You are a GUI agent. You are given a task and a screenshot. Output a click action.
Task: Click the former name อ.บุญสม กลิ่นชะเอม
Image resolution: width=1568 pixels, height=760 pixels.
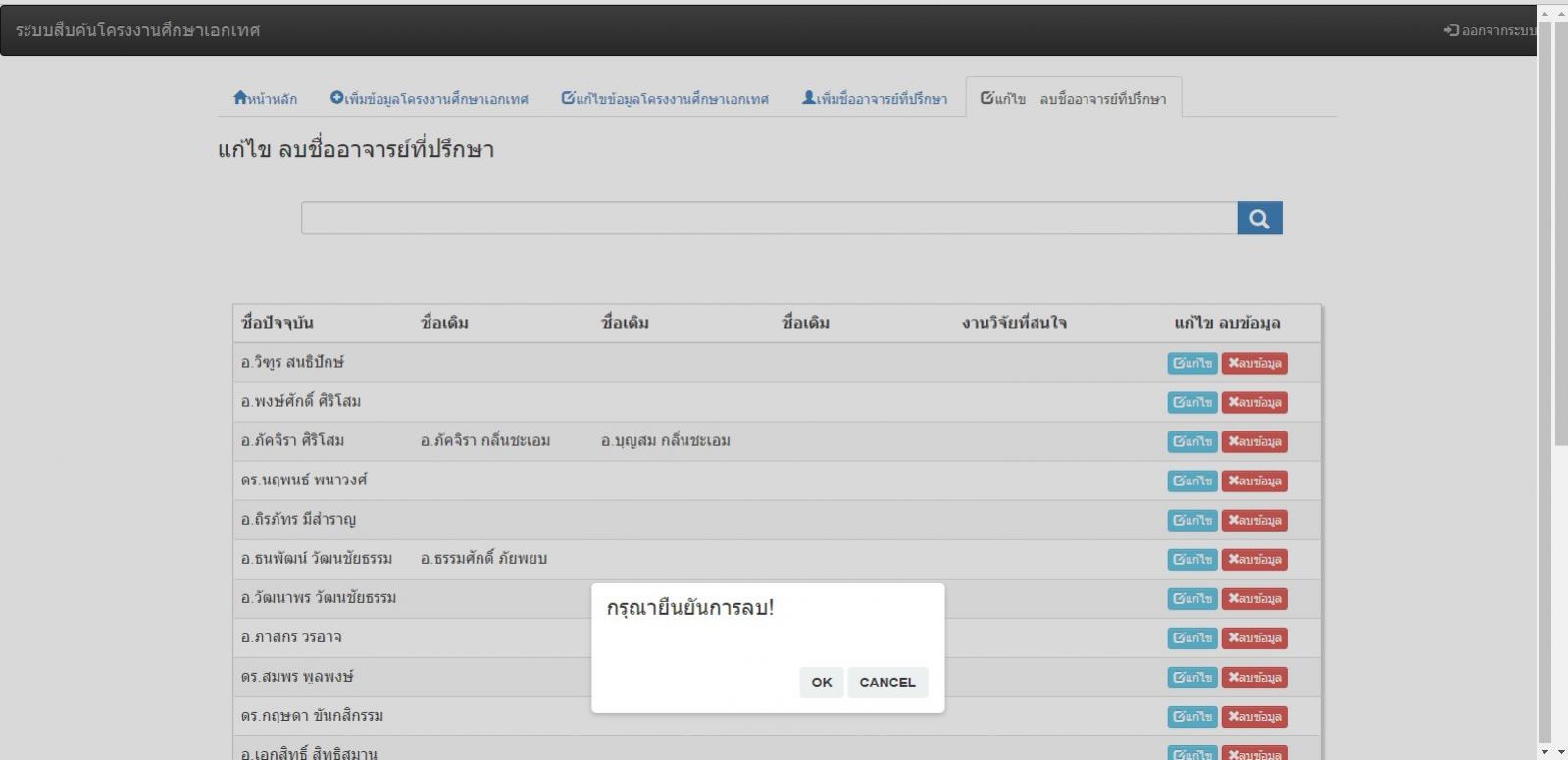point(666,440)
